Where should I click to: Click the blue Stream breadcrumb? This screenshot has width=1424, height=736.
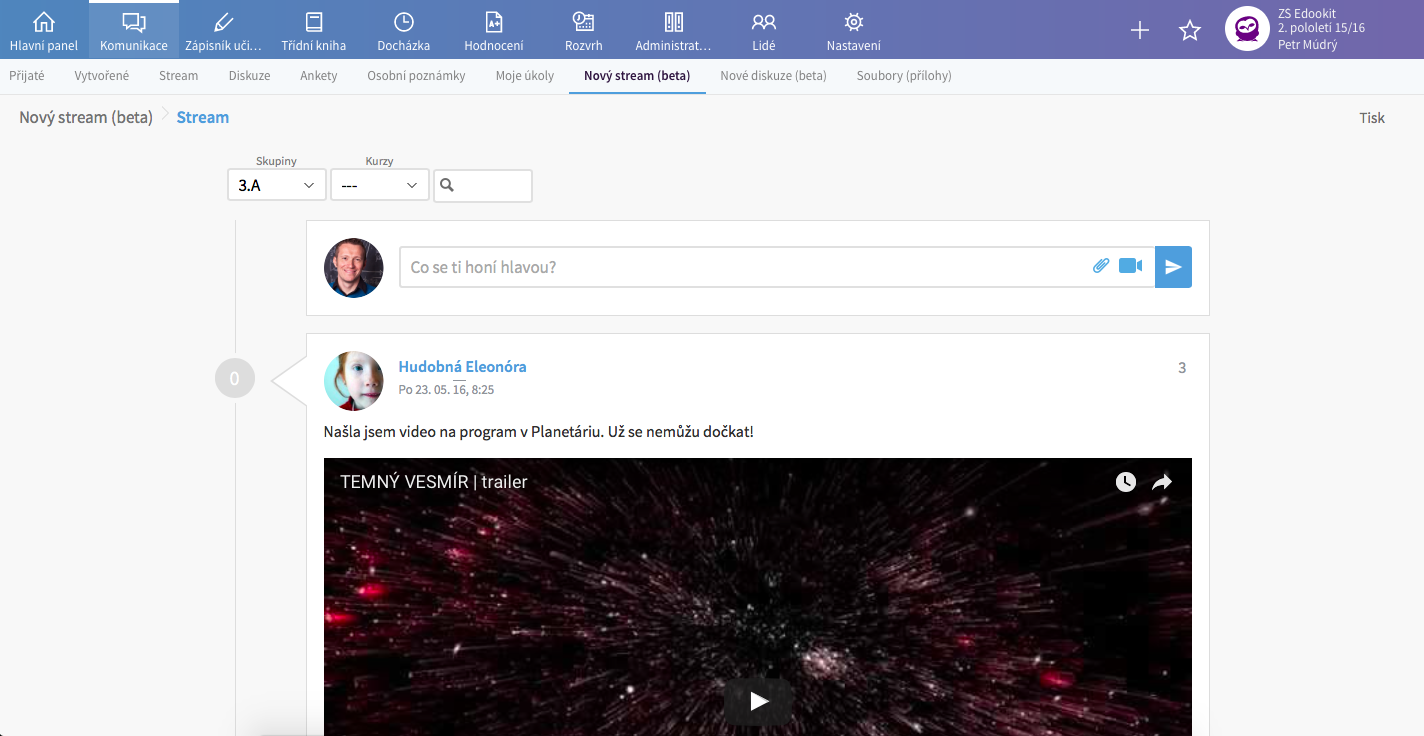coord(203,117)
